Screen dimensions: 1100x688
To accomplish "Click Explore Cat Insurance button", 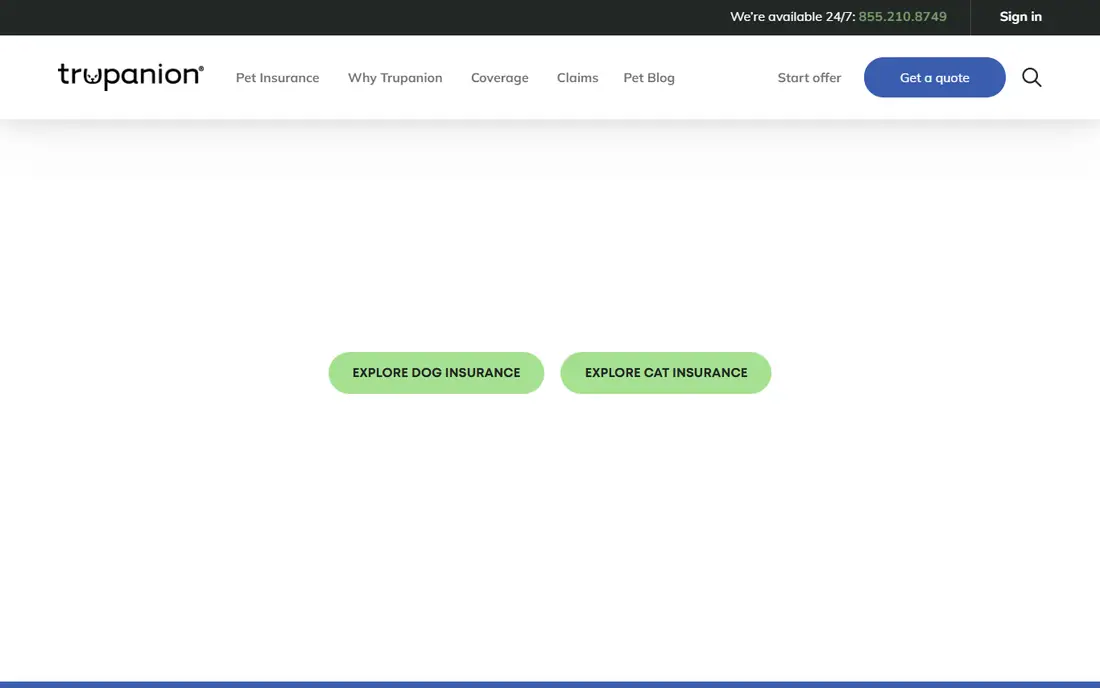I will (x=666, y=372).
